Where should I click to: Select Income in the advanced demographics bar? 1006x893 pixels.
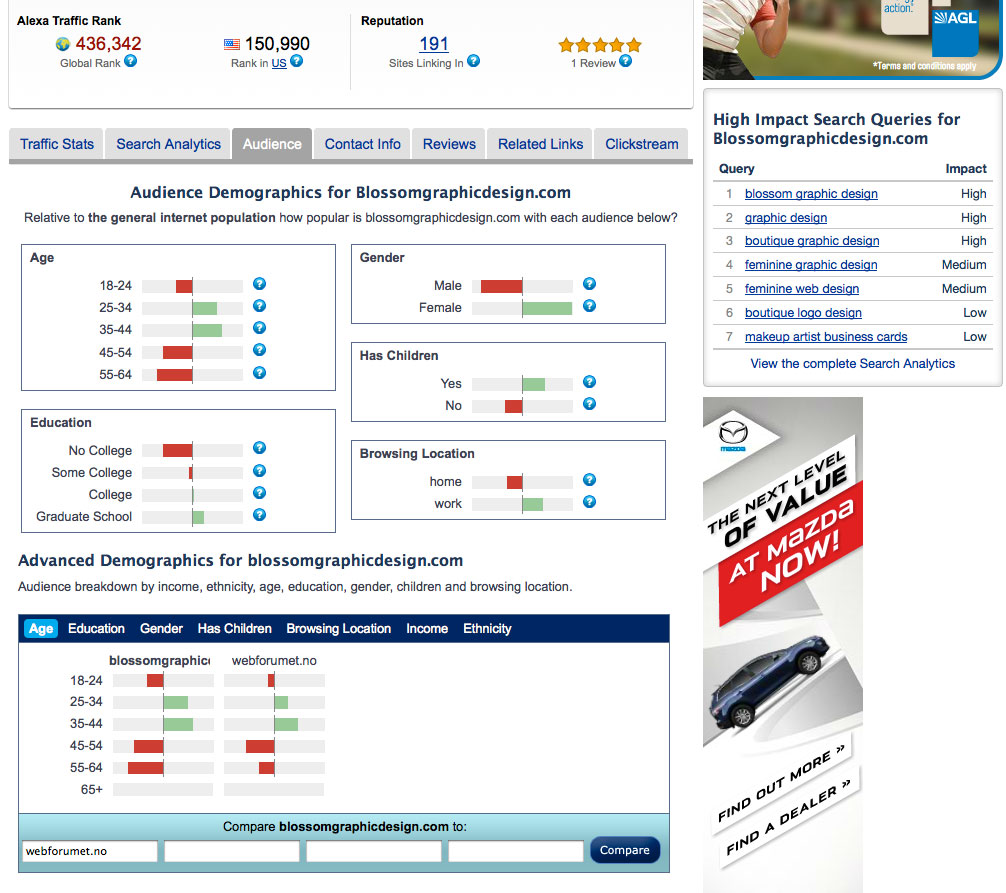coord(427,629)
